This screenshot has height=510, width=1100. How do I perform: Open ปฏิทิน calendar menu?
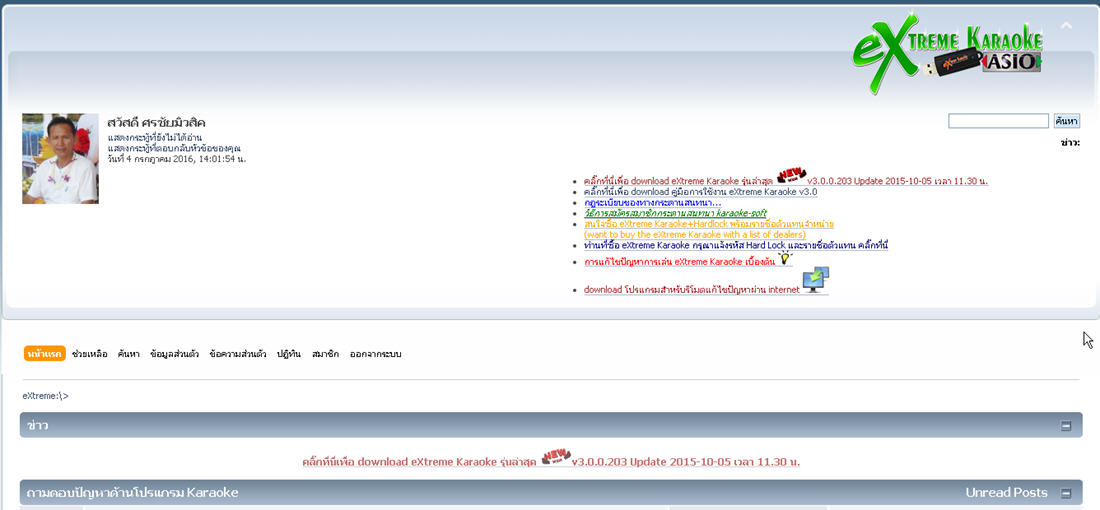289,354
